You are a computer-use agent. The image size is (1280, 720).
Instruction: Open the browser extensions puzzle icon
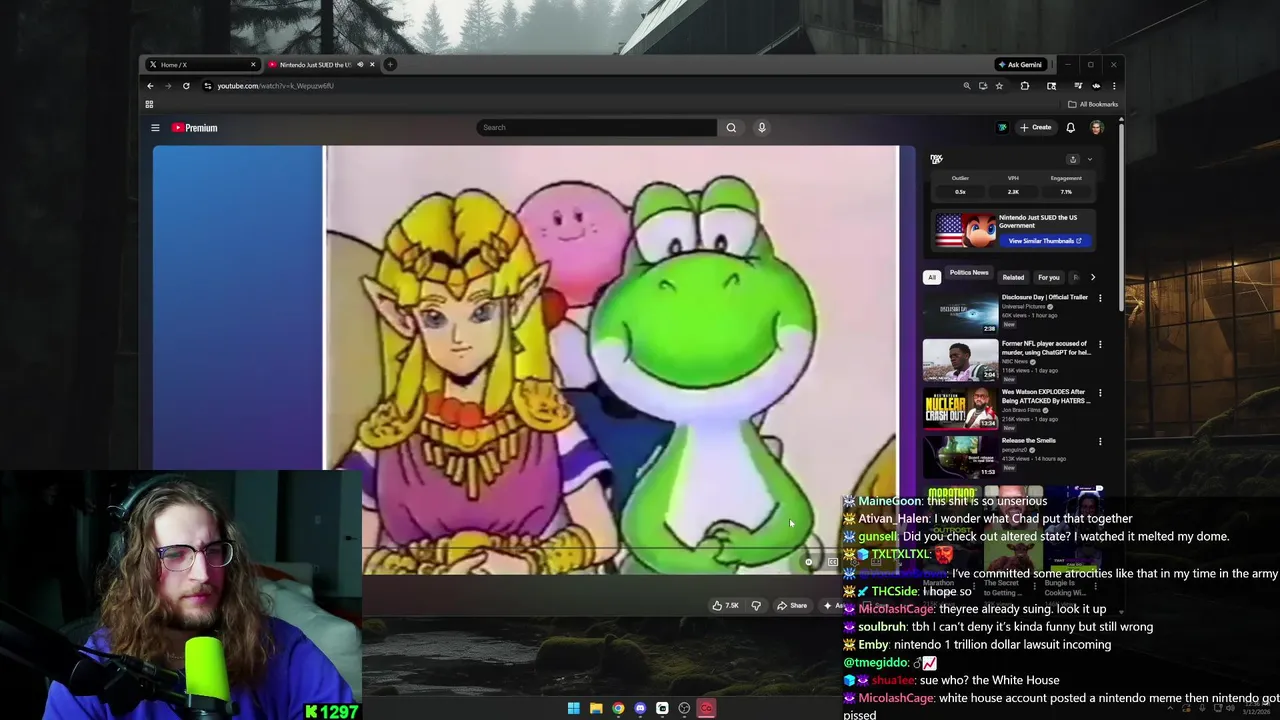tap(1024, 86)
